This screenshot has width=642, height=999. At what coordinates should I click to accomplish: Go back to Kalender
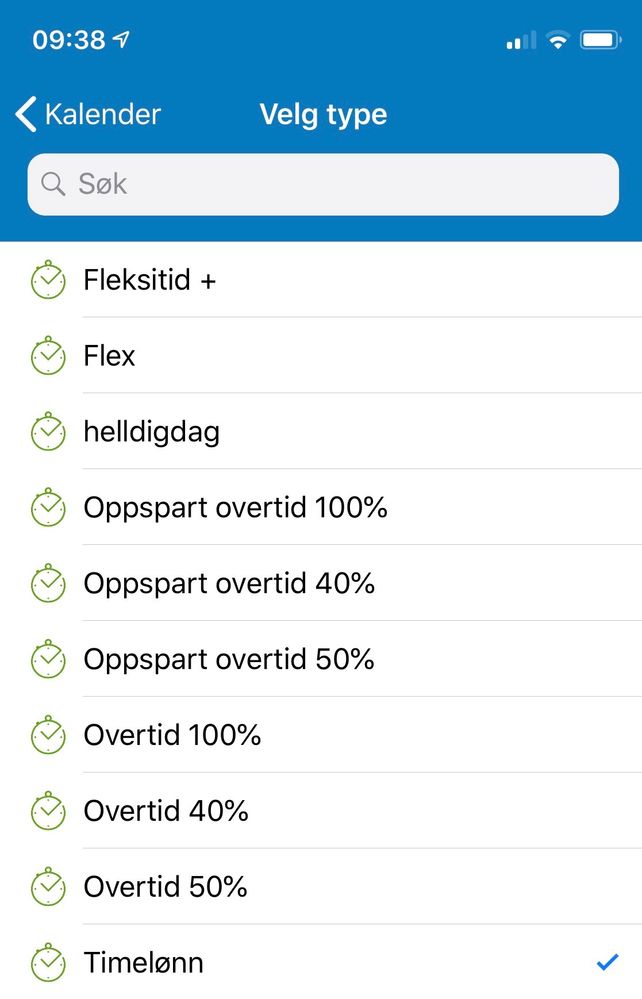[88, 115]
